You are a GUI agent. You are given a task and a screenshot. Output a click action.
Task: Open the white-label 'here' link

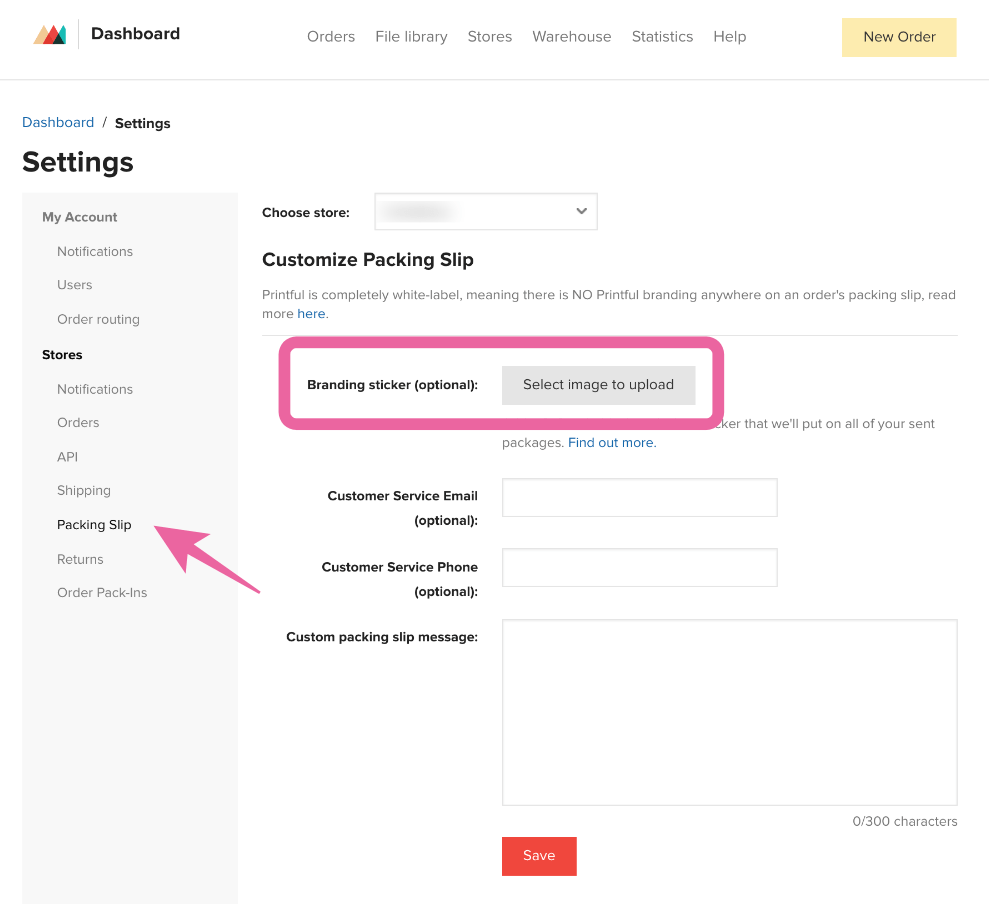[x=311, y=313]
